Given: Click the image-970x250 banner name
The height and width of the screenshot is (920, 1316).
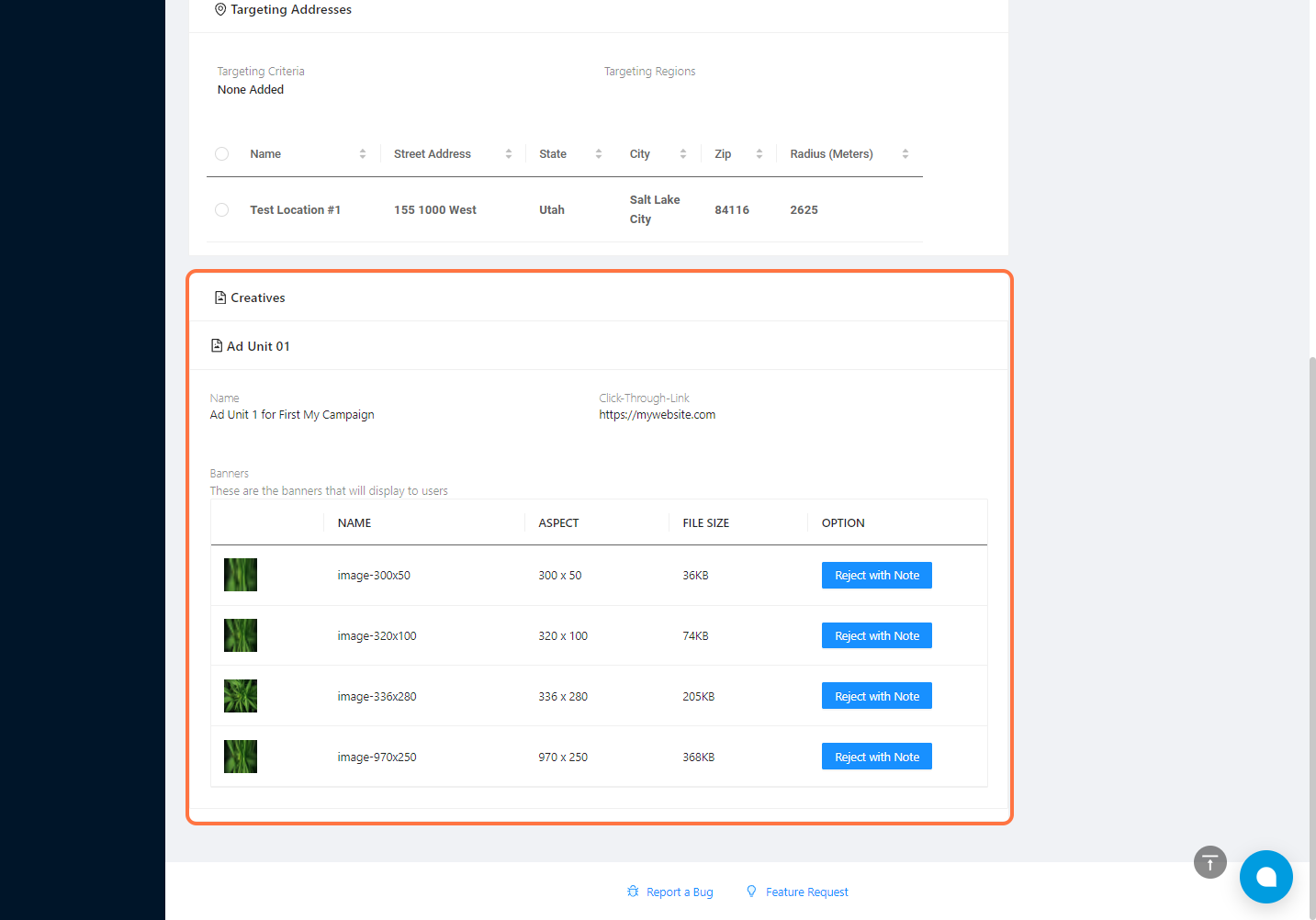Looking at the screenshot, I should click(377, 757).
